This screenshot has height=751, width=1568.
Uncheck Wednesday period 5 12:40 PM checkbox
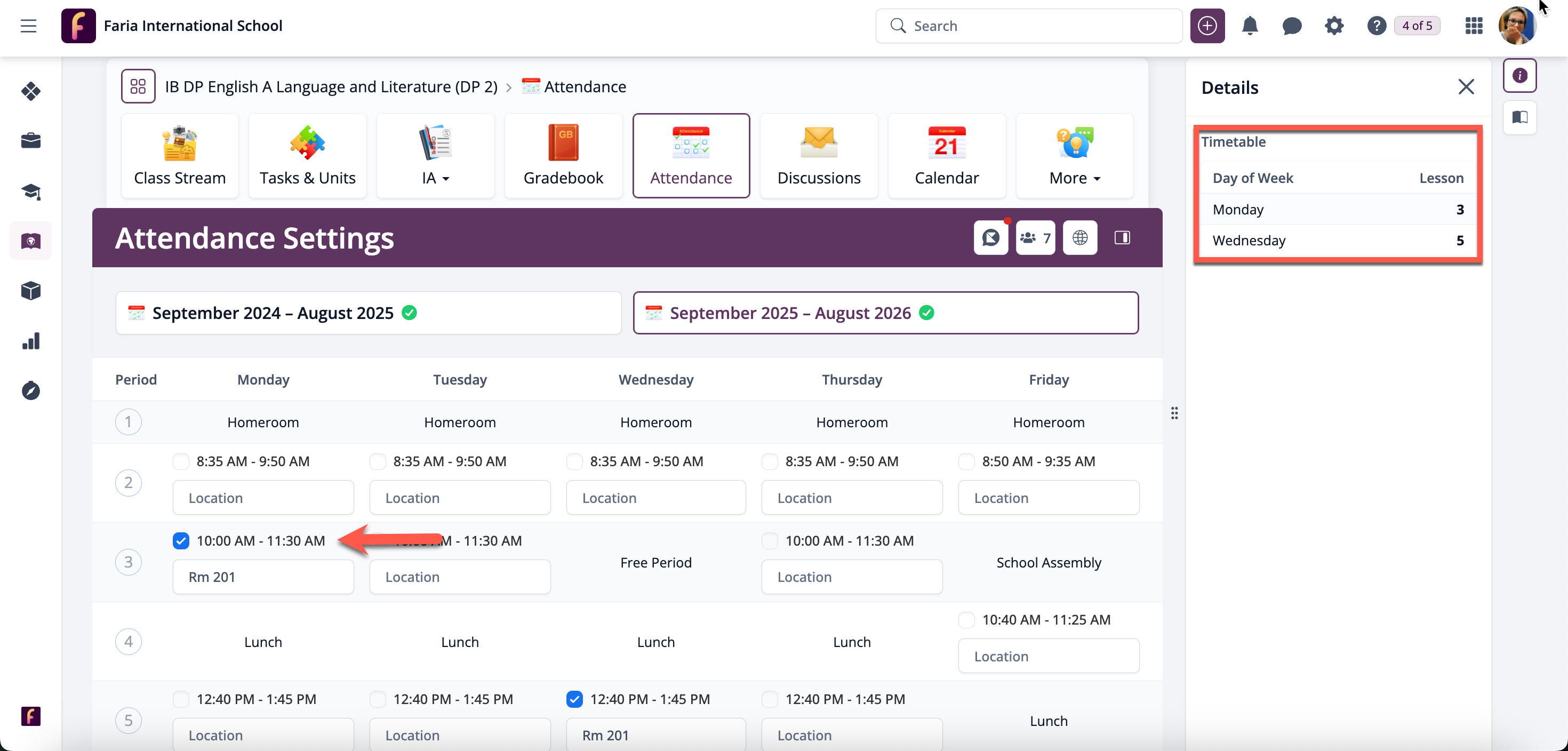coord(574,699)
